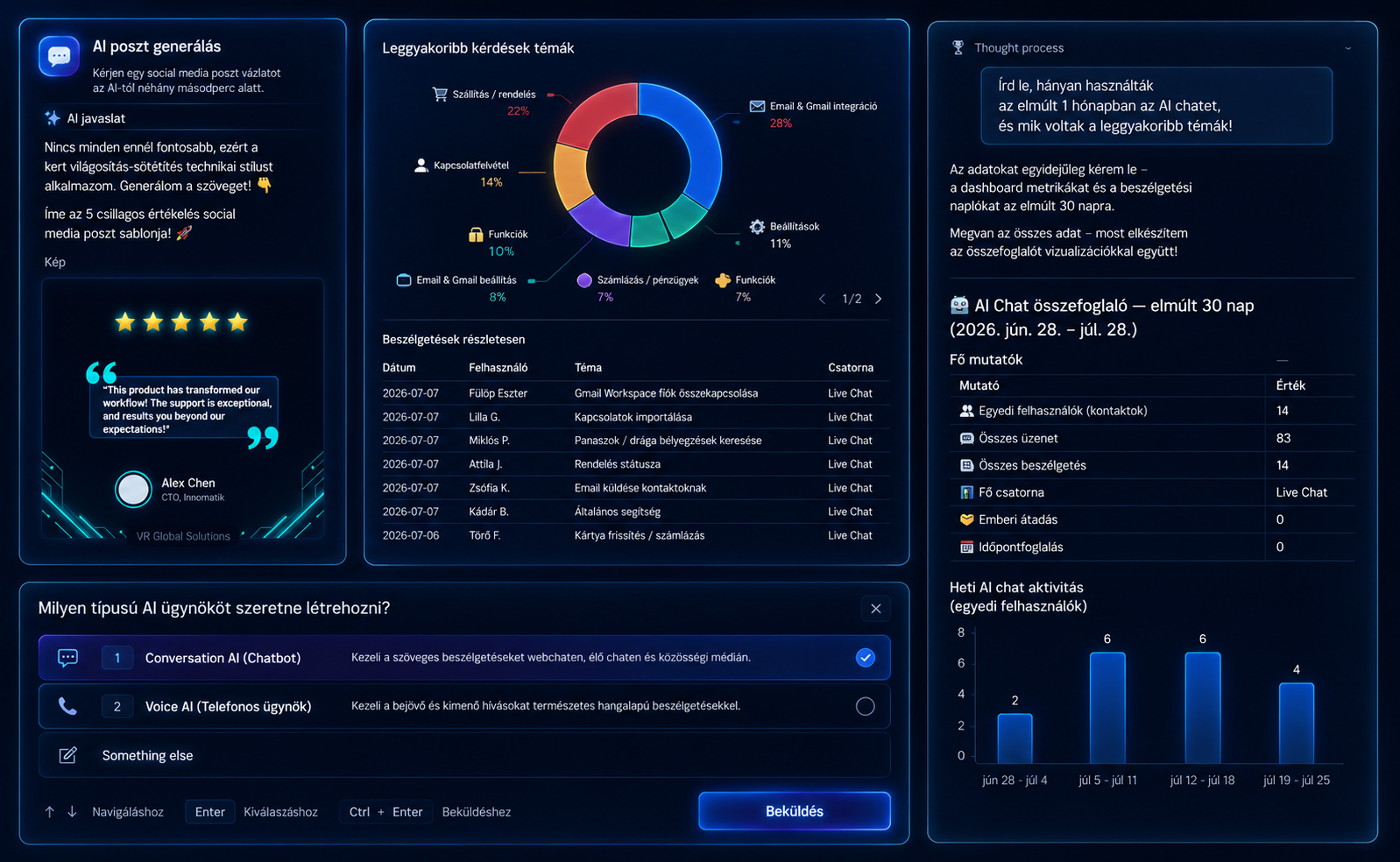1400x862 pixels.
Task: Collapse the Thought process section chevron
Action: pyautogui.click(x=1348, y=48)
